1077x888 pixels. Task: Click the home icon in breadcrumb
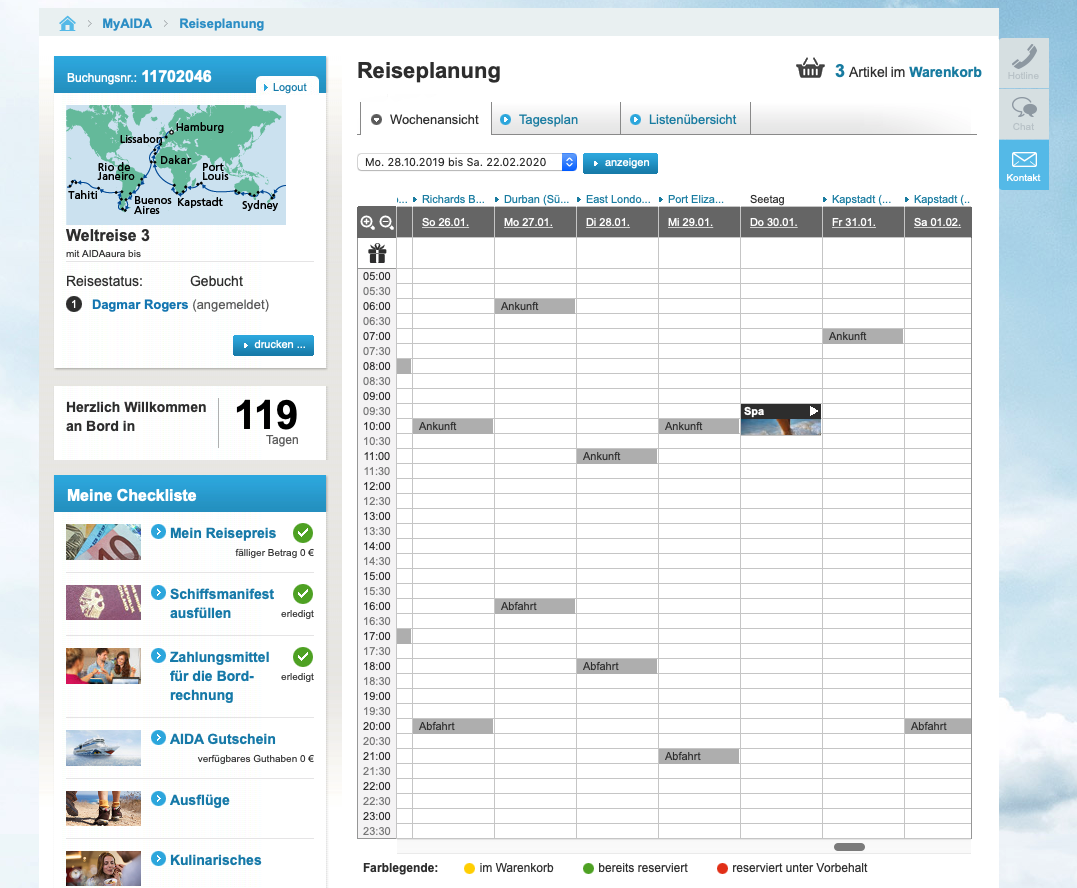click(68, 23)
